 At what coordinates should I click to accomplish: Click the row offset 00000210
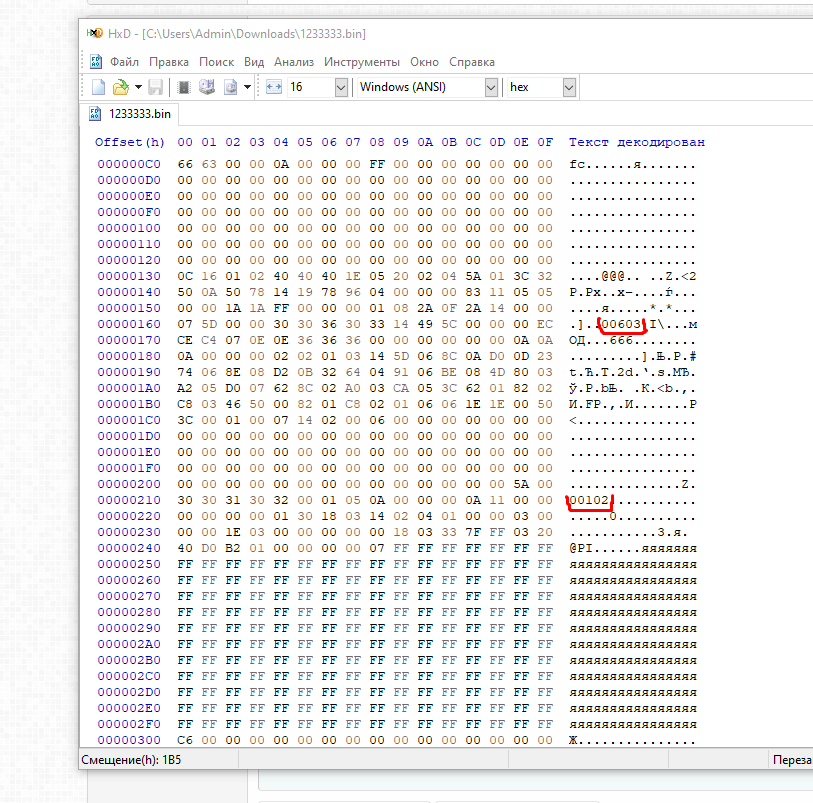[x=128, y=500]
